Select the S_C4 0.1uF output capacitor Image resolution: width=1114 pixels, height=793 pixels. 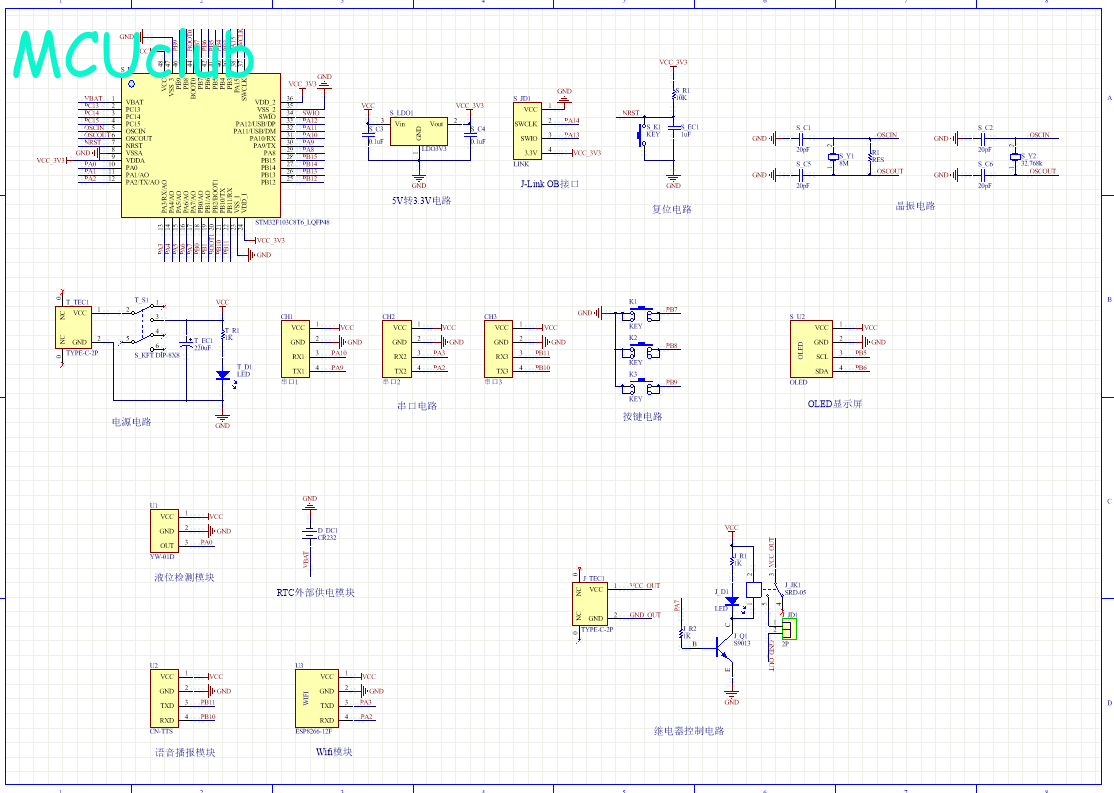pyautogui.click(x=470, y=134)
